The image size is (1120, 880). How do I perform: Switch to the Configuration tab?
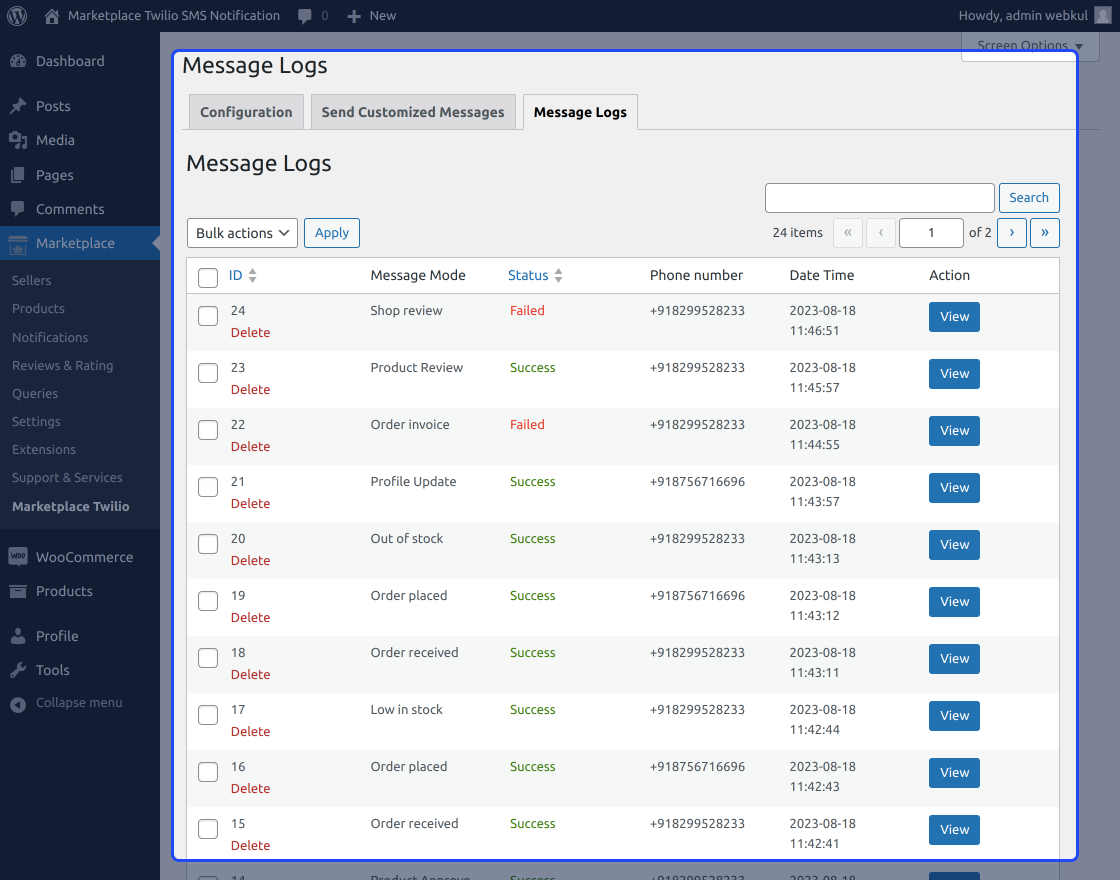click(x=245, y=111)
